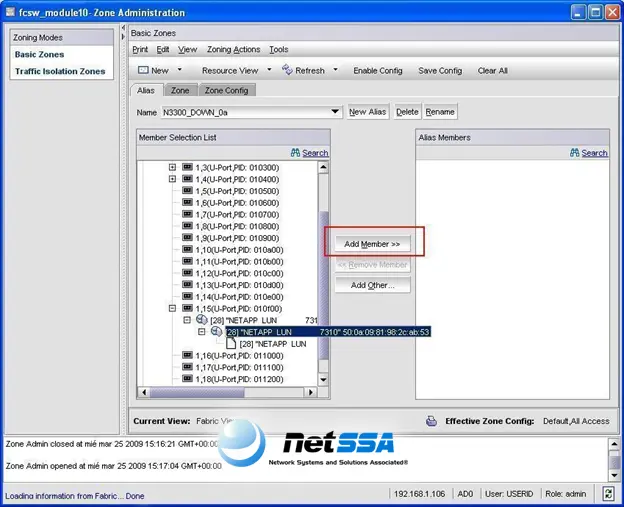624x507 pixels.
Task: Open the Resource View dropdown arrow
Action: pos(269,70)
